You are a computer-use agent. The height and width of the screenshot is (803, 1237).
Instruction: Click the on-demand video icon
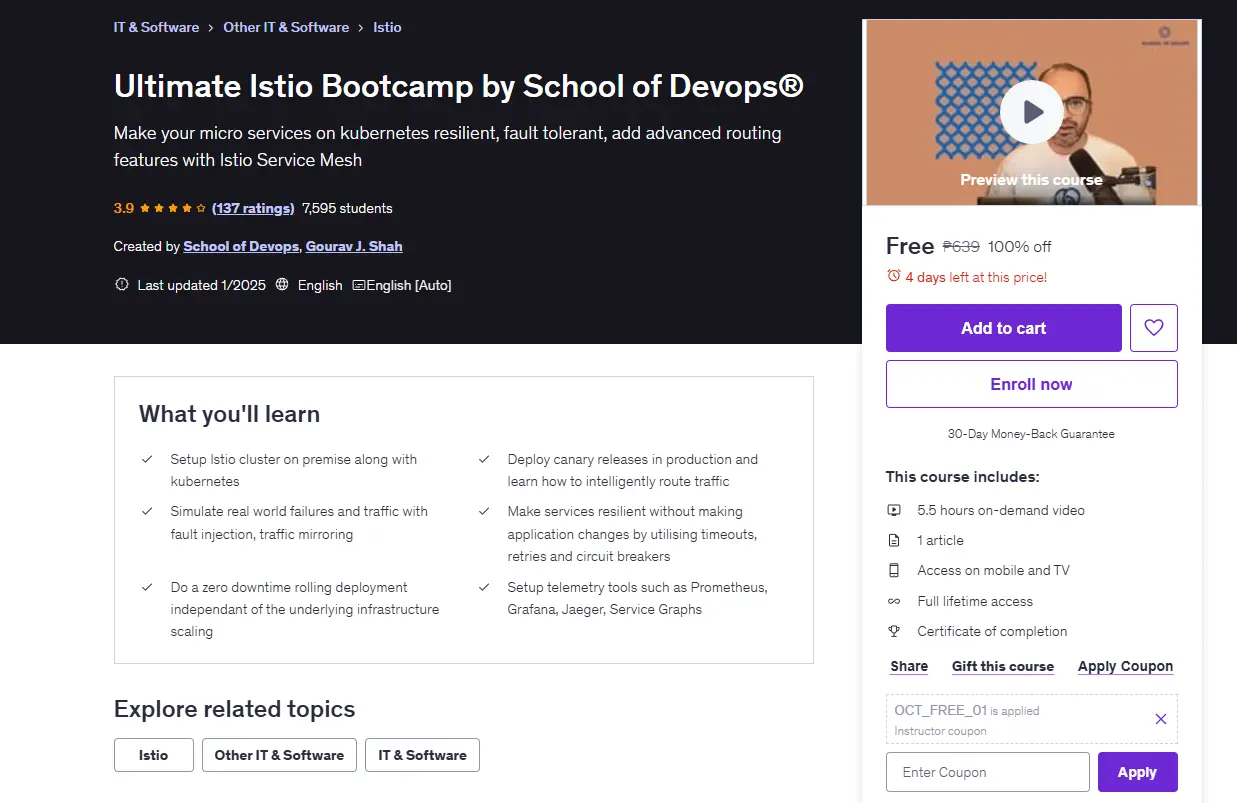point(894,510)
